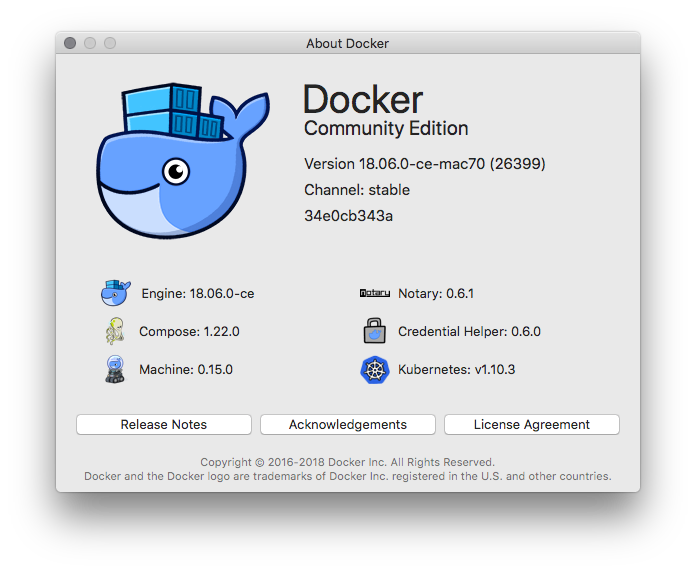Image resolution: width=696 pixels, height=572 pixels.
Task: Click the "Kubernetes: v1.10.3" text
Action: (457, 369)
